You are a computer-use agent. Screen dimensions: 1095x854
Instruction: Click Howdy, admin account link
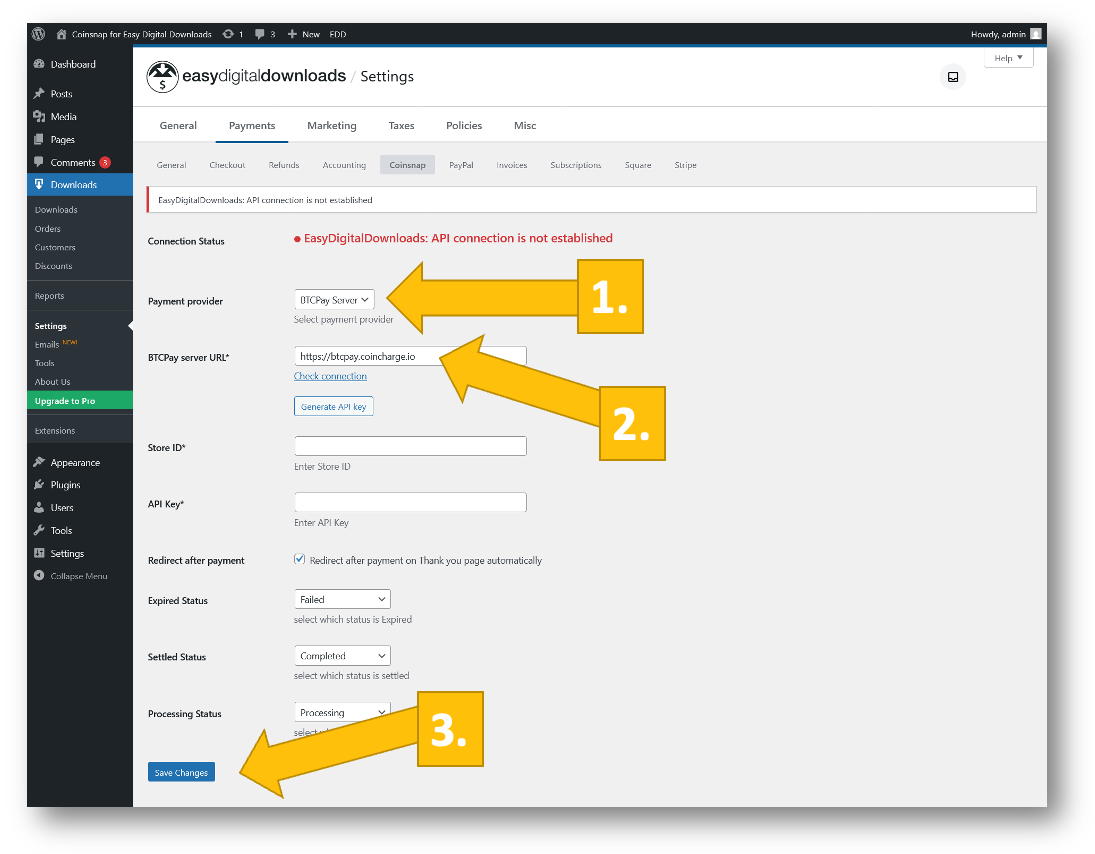coord(998,34)
